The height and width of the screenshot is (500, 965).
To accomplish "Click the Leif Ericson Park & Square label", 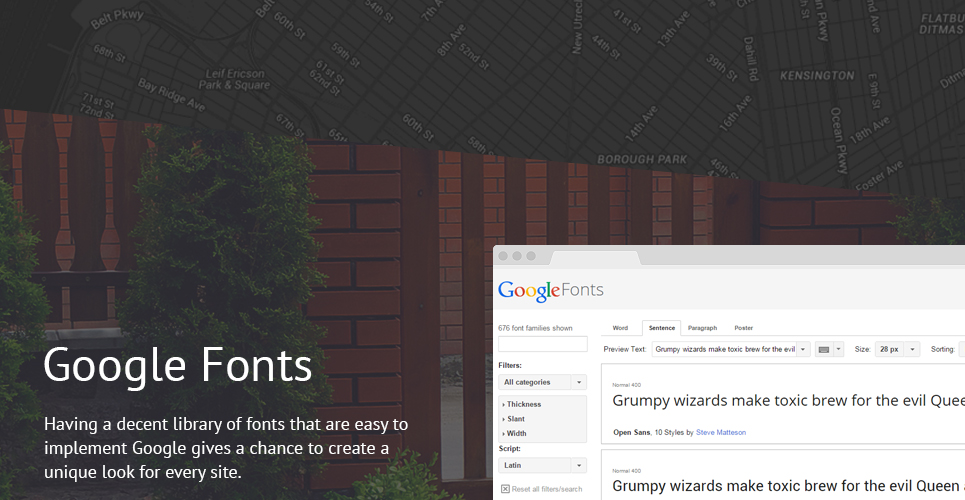I will [x=234, y=79].
